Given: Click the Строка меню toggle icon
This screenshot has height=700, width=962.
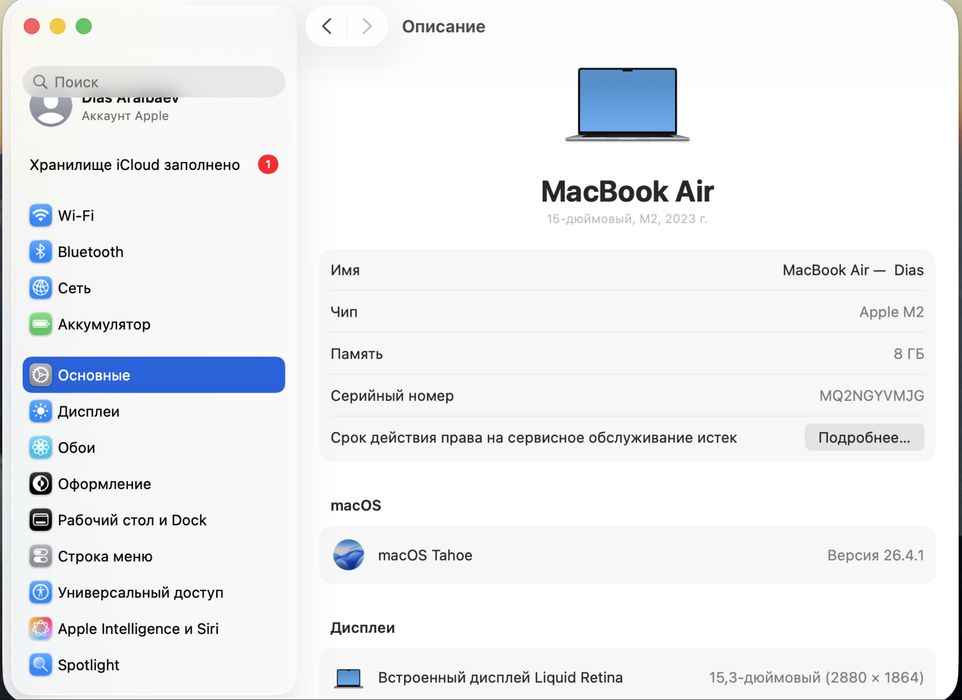Looking at the screenshot, I should pyautogui.click(x=40, y=556).
